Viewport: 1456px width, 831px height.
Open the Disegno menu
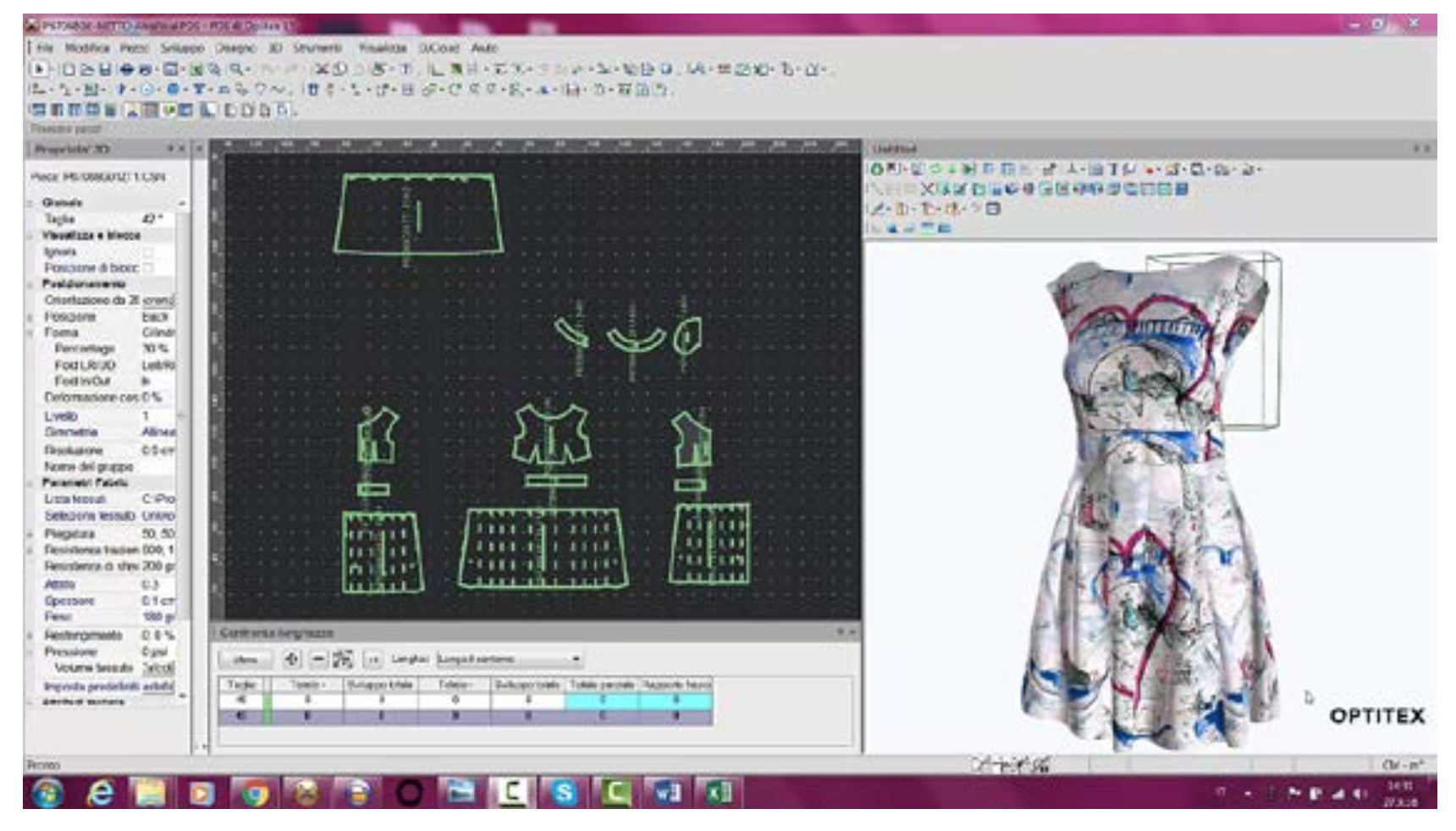(x=235, y=48)
